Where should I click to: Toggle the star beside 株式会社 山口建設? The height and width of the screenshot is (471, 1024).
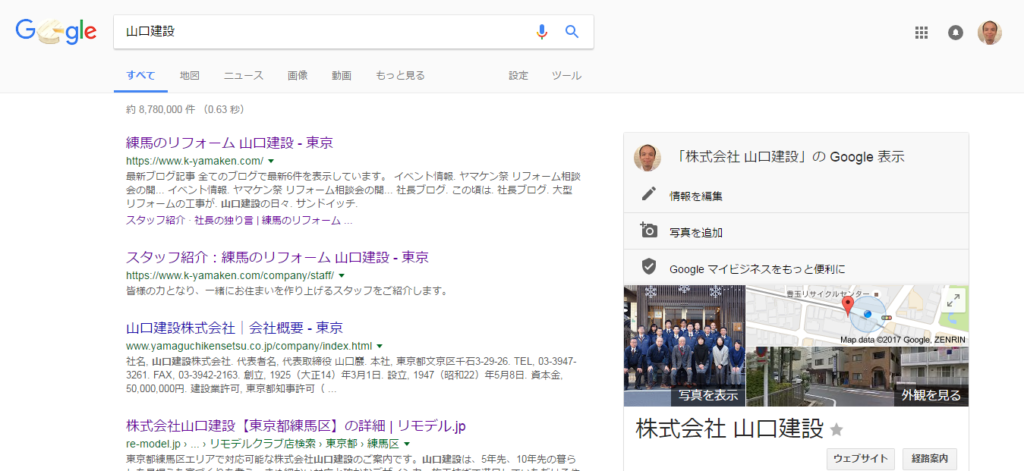coord(837,430)
